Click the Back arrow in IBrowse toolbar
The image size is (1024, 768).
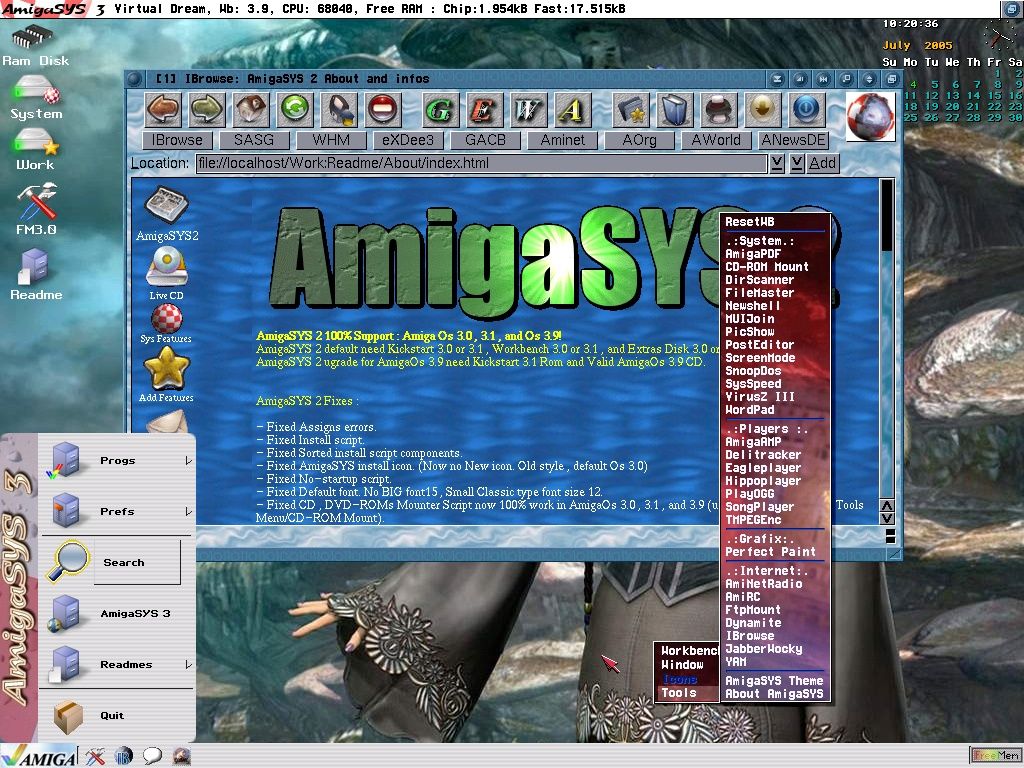click(x=163, y=108)
